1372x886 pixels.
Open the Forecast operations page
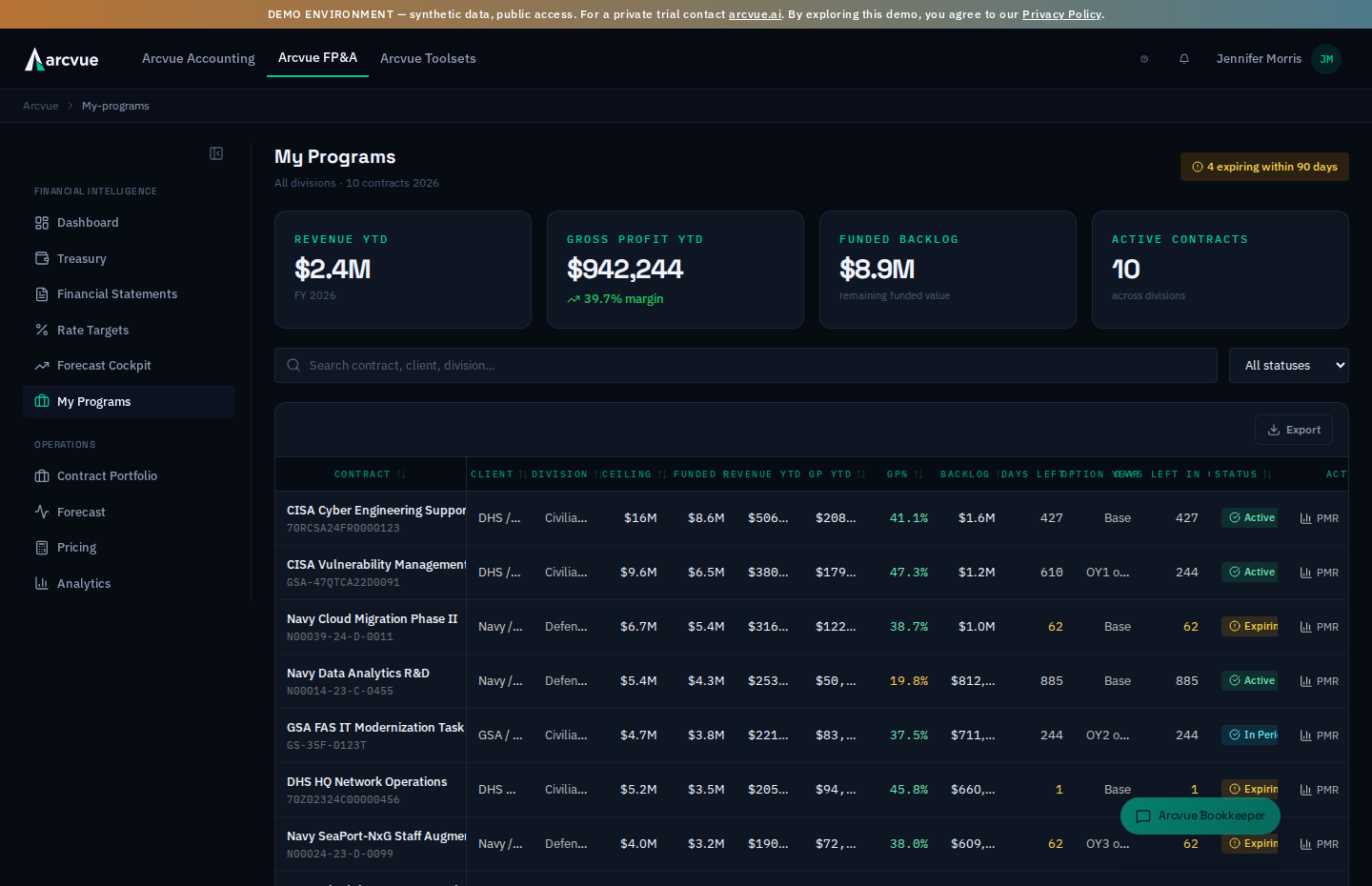(x=129, y=512)
